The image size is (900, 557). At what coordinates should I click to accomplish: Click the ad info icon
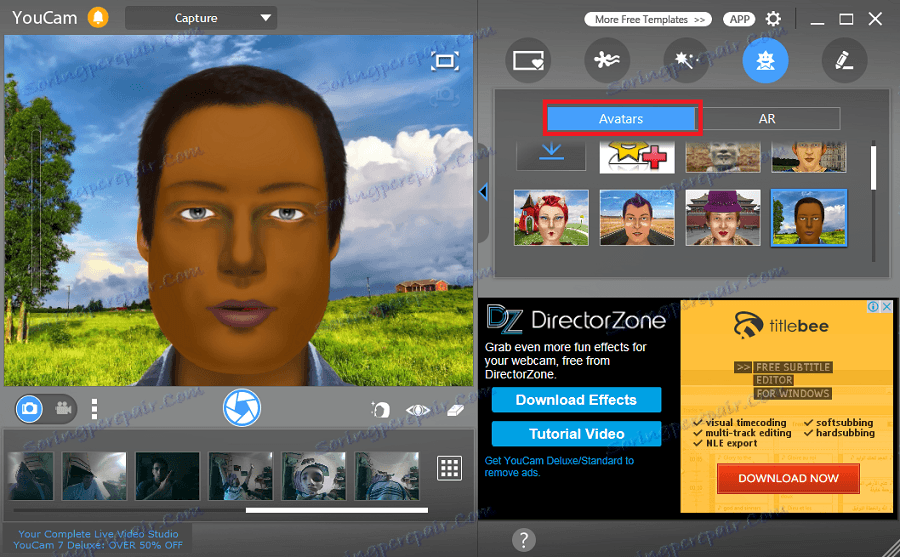coord(873,307)
